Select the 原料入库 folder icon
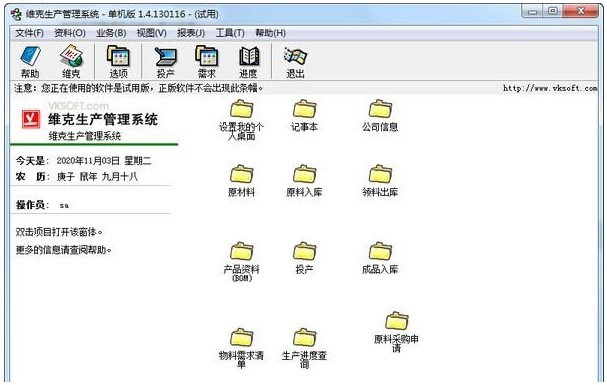 tap(304, 174)
